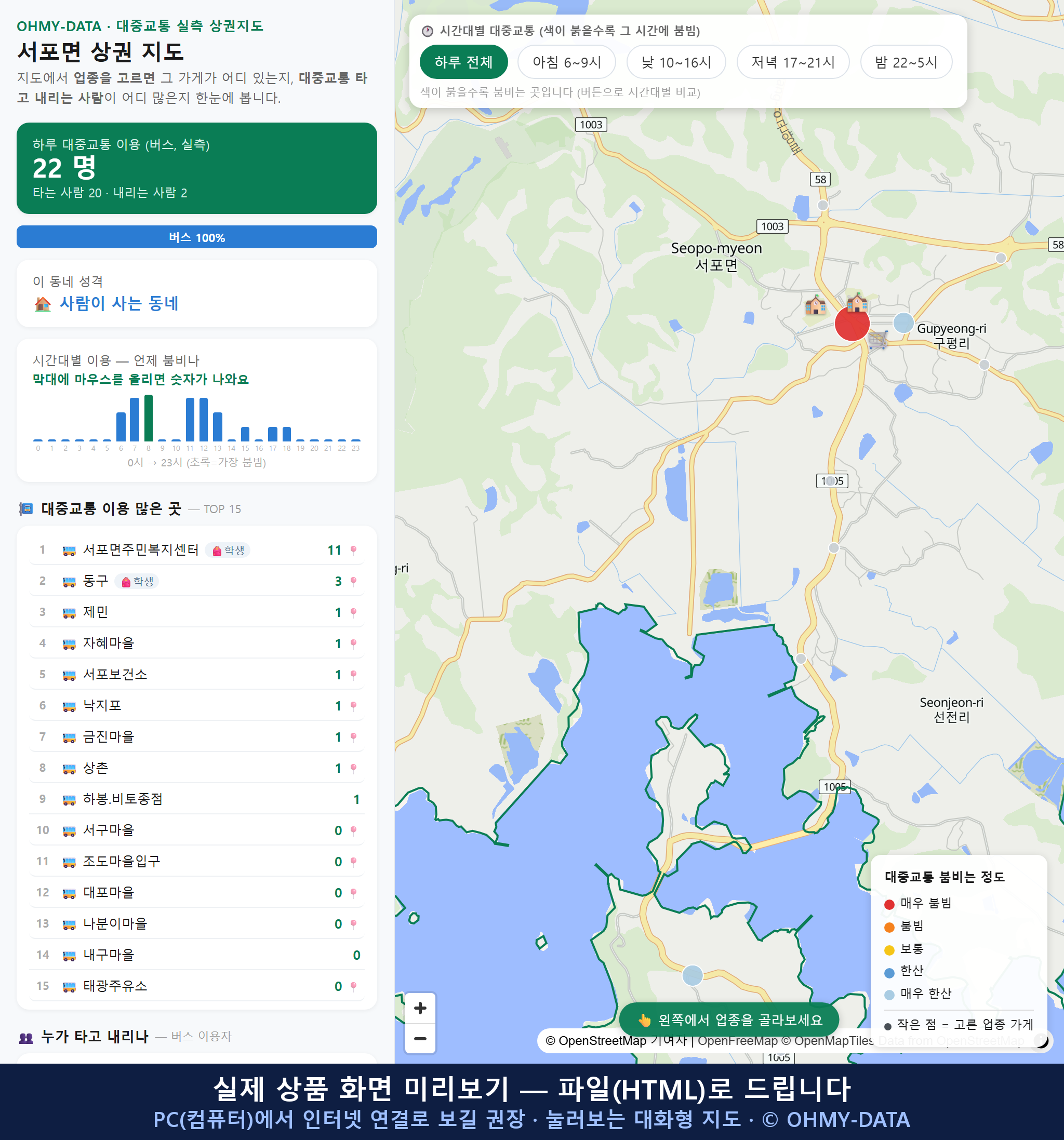
Task: Click the 제민 stop name
Action: [x=95, y=612]
